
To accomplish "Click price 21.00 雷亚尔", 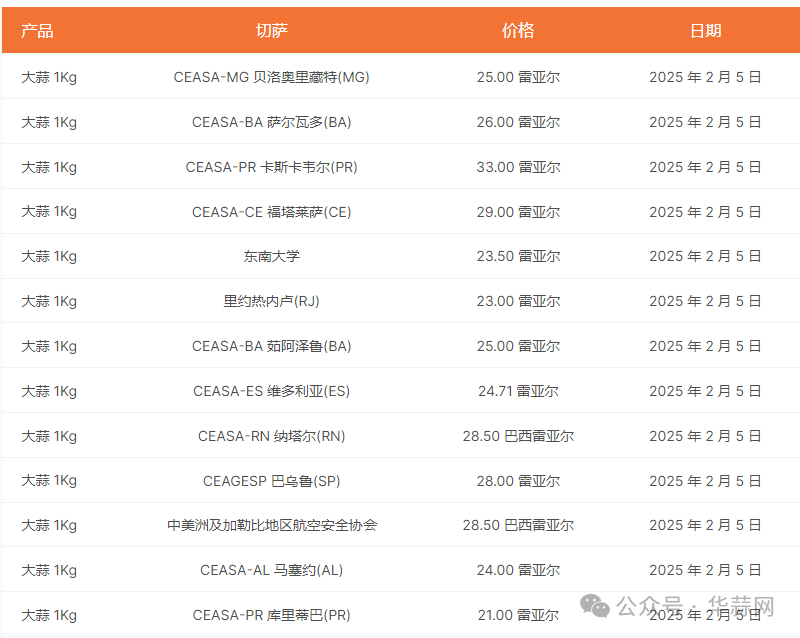I will coord(518,615).
